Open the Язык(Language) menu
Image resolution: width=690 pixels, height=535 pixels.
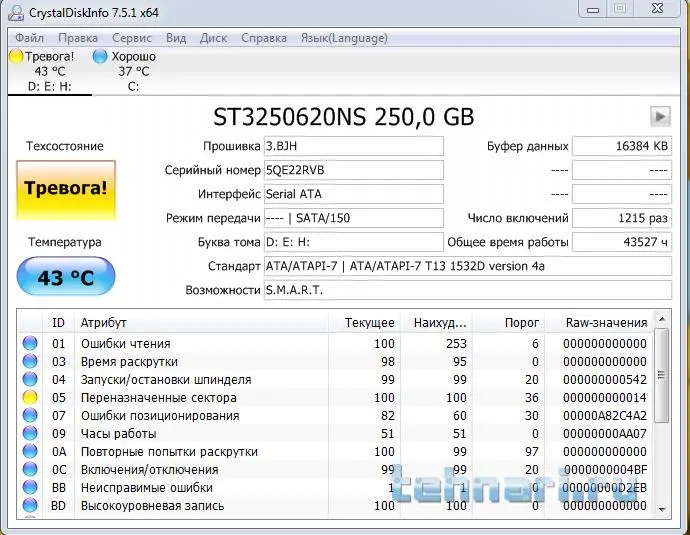(344, 38)
